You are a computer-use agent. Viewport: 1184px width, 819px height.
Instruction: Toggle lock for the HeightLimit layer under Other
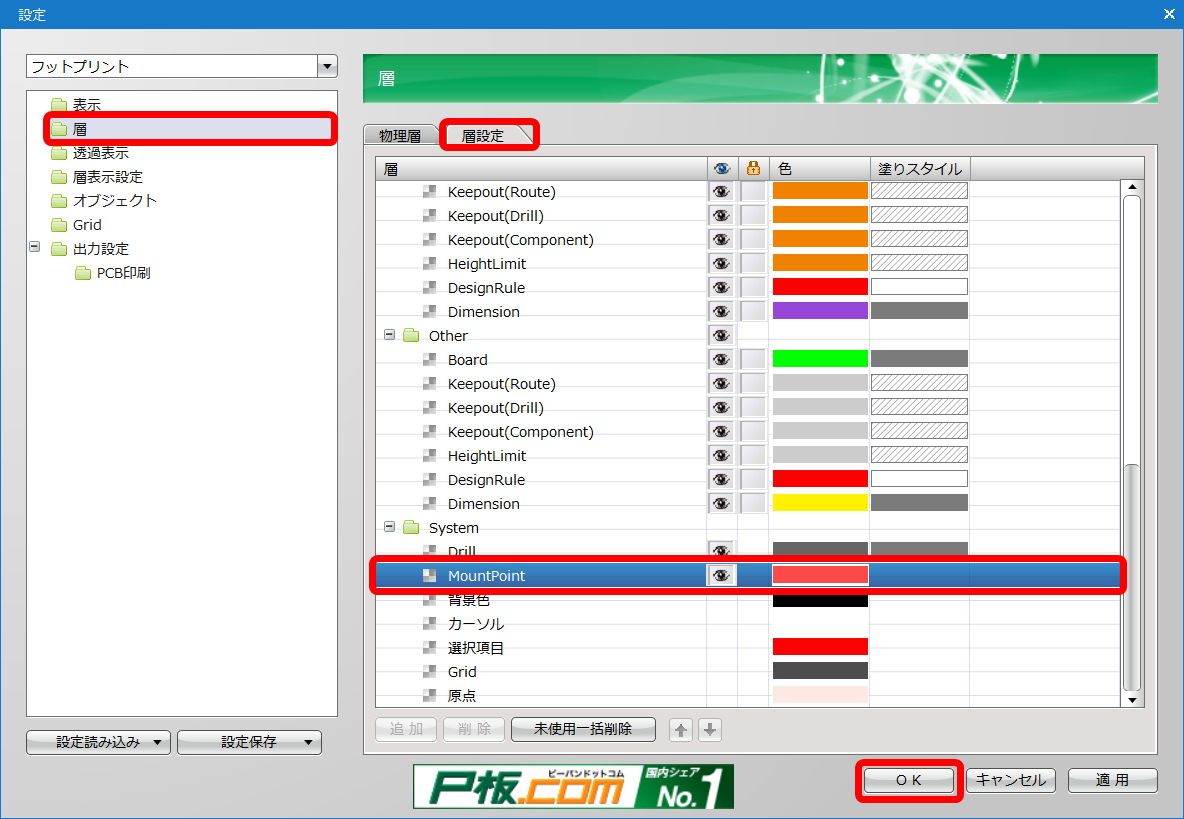click(x=753, y=456)
